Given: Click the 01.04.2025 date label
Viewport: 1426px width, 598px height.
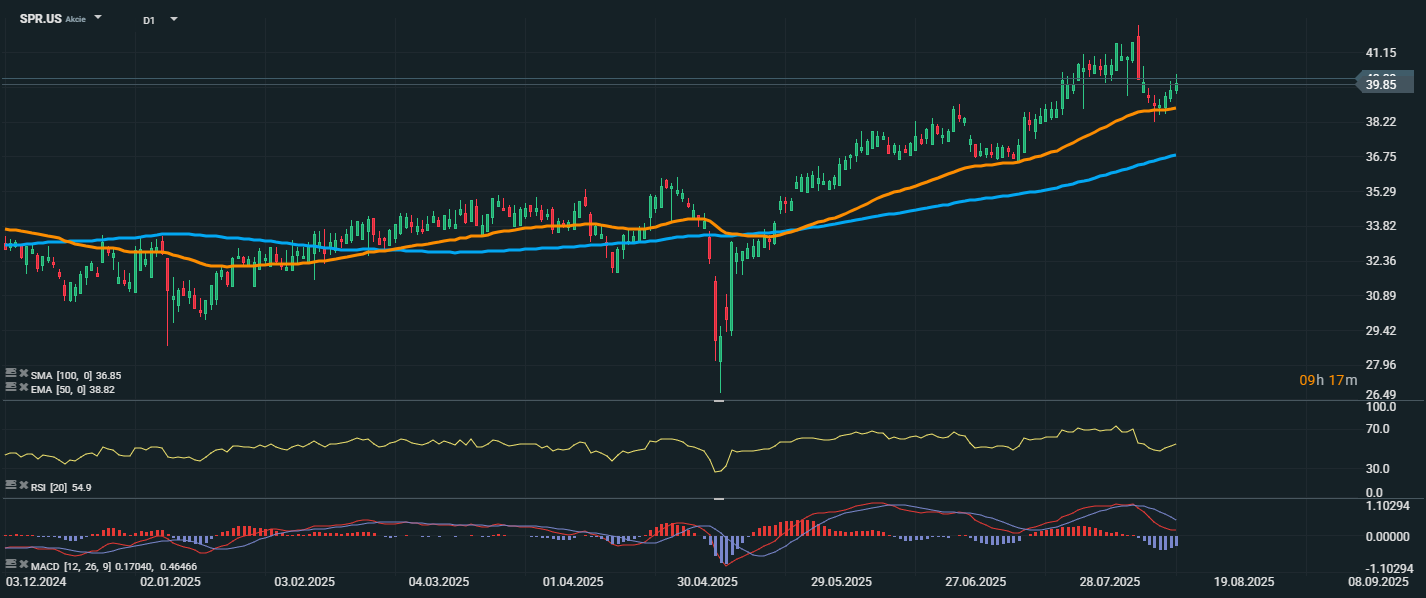Looking at the screenshot, I should (573, 582).
